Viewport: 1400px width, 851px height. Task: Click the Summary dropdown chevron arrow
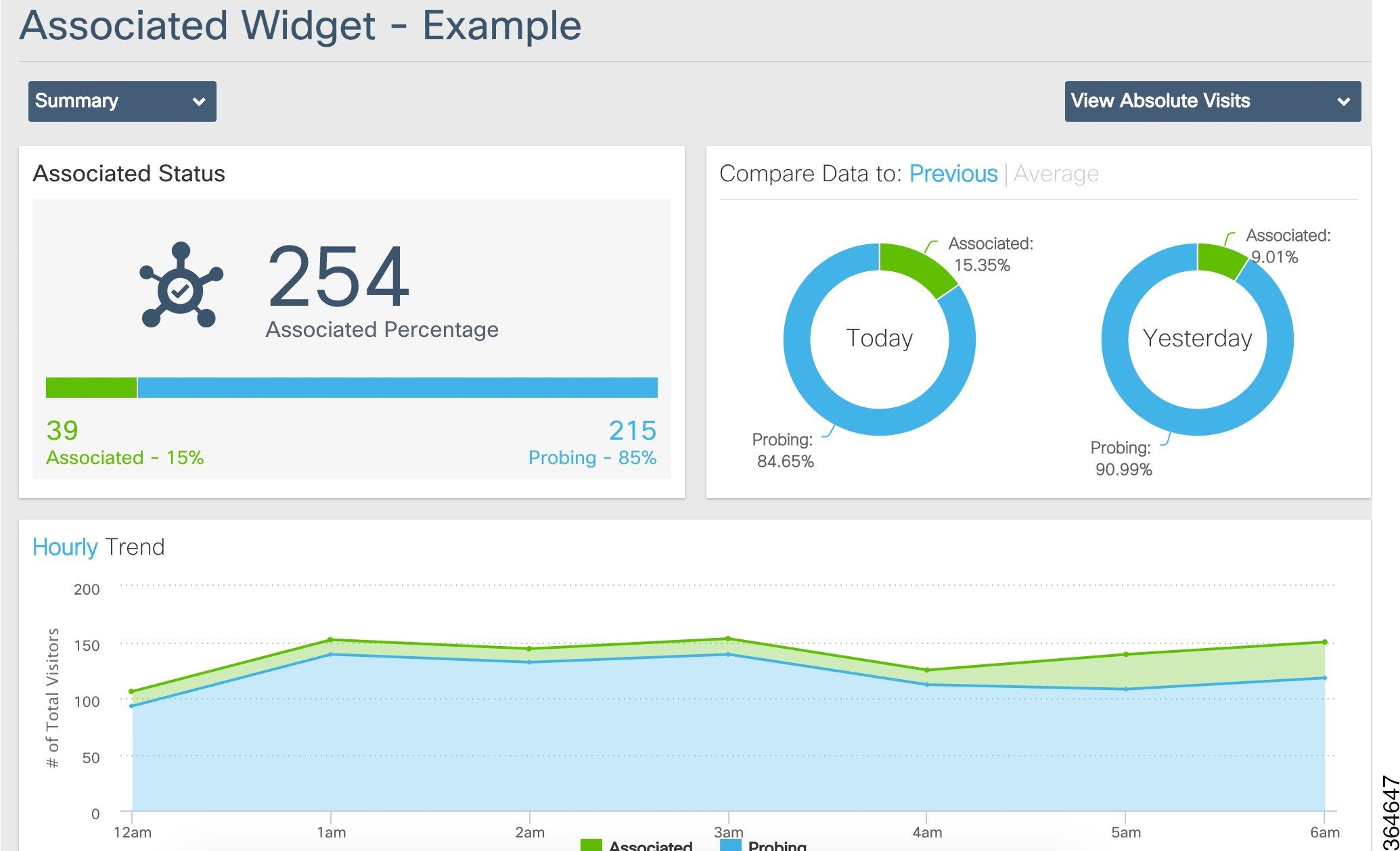coord(199,102)
